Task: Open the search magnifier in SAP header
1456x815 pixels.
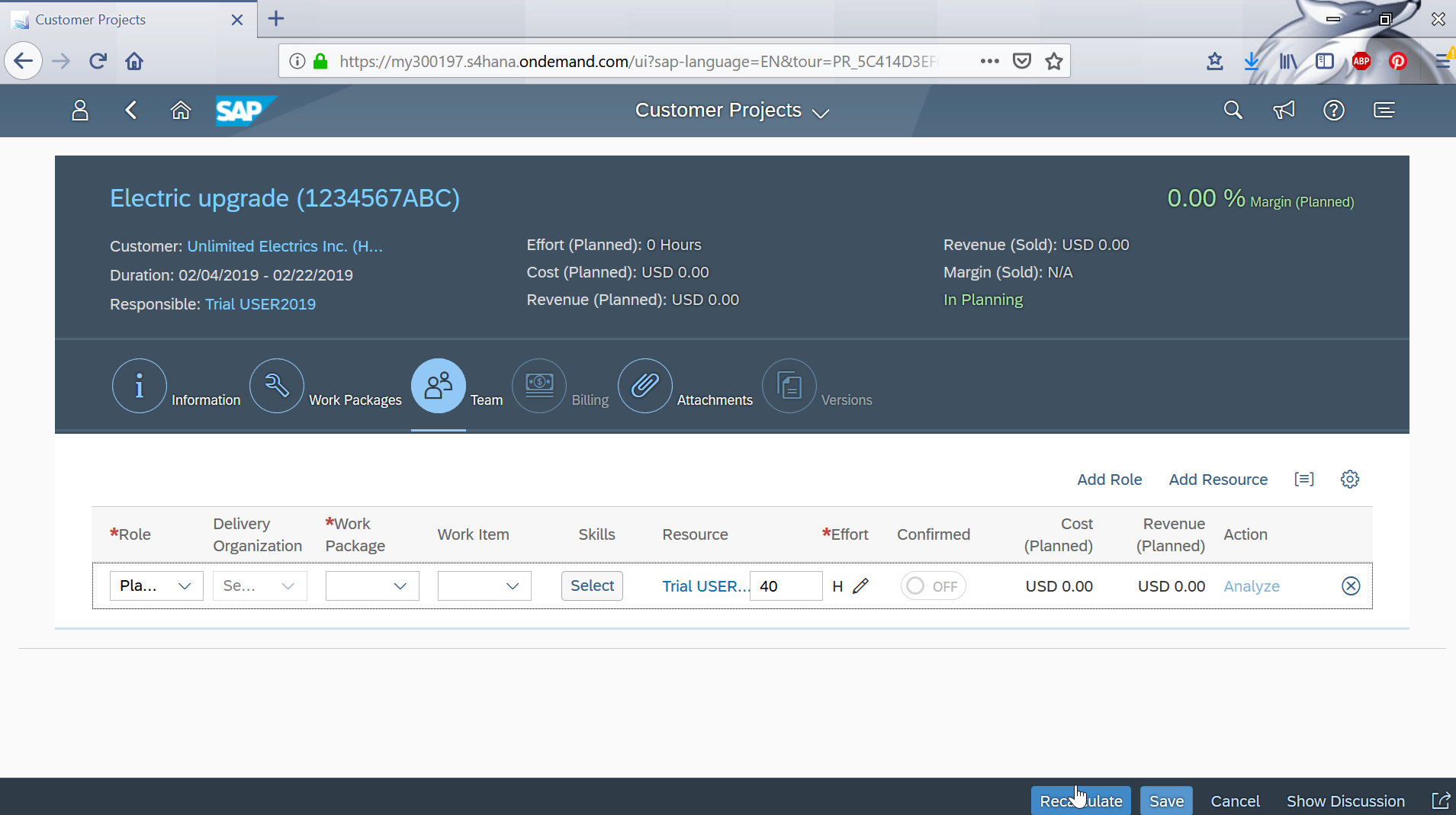Action: [x=1233, y=111]
